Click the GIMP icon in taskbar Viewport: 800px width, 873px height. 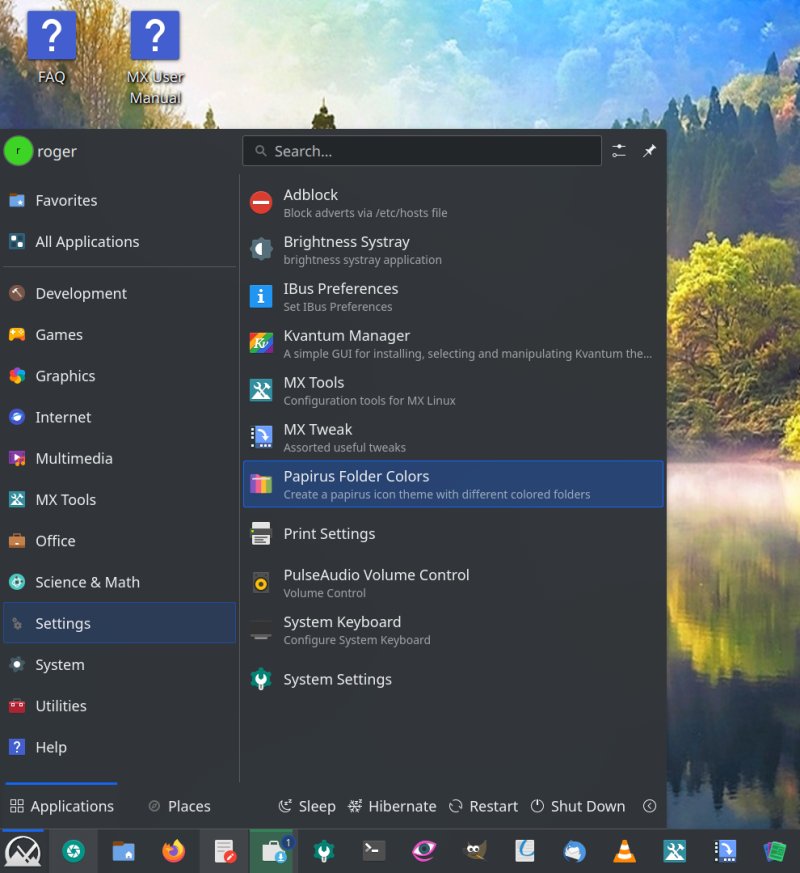(476, 851)
